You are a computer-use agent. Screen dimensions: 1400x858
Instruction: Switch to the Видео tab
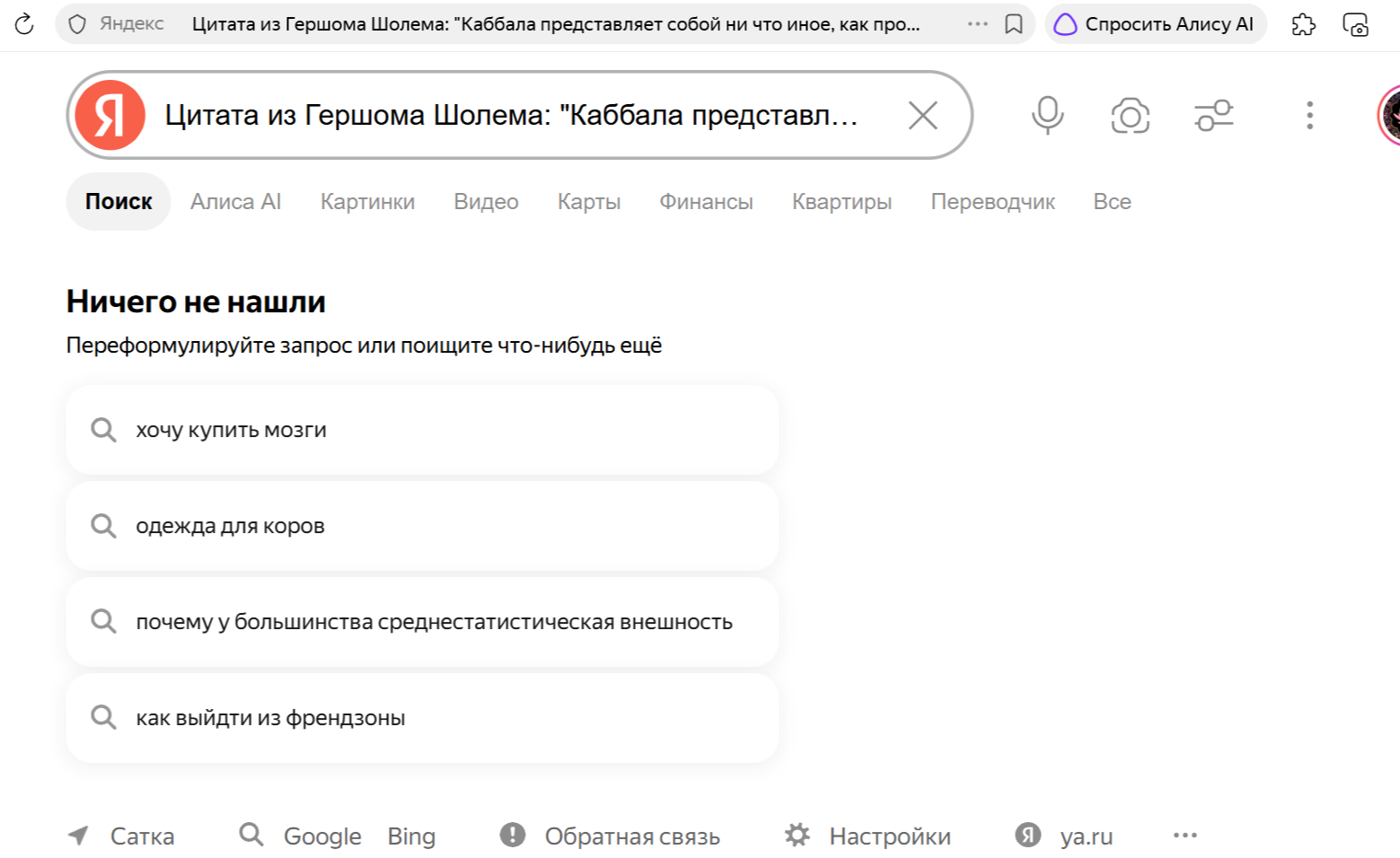(486, 201)
